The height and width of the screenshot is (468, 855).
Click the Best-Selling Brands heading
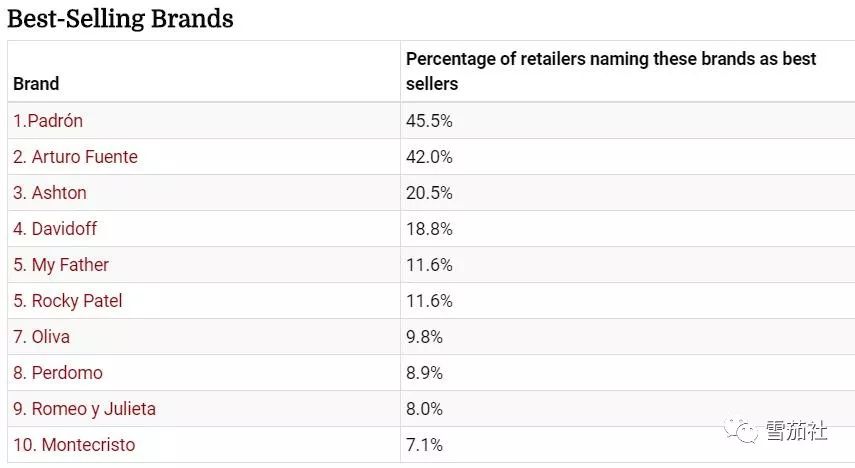pos(120,18)
